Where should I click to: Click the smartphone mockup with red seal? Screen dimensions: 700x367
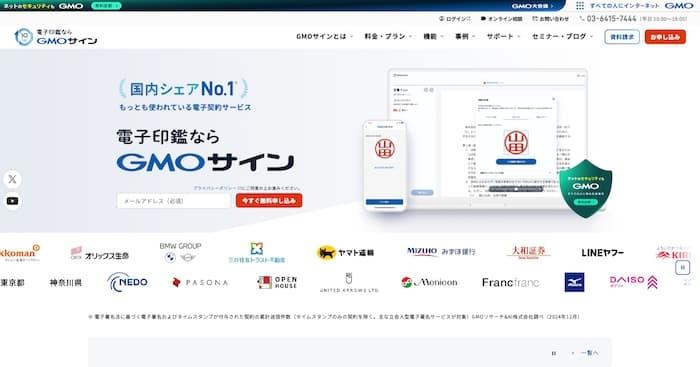384,165
